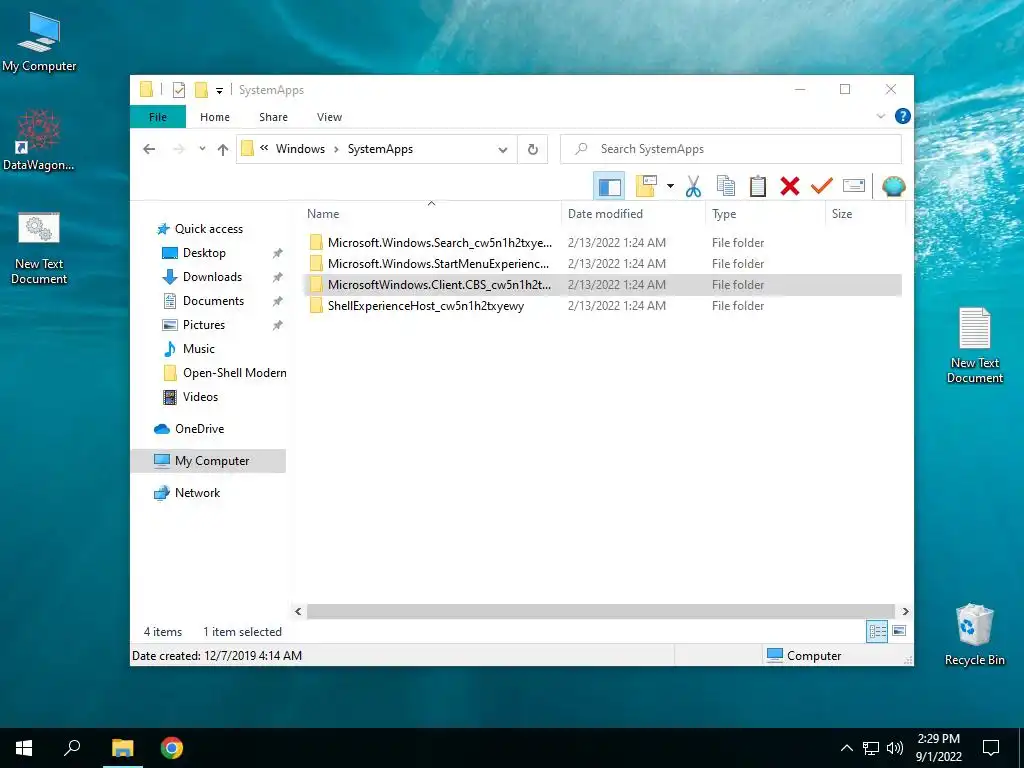Open the Customize Quick Access Toolbar dropdown
This screenshot has width=1024, height=768.
coord(219,91)
